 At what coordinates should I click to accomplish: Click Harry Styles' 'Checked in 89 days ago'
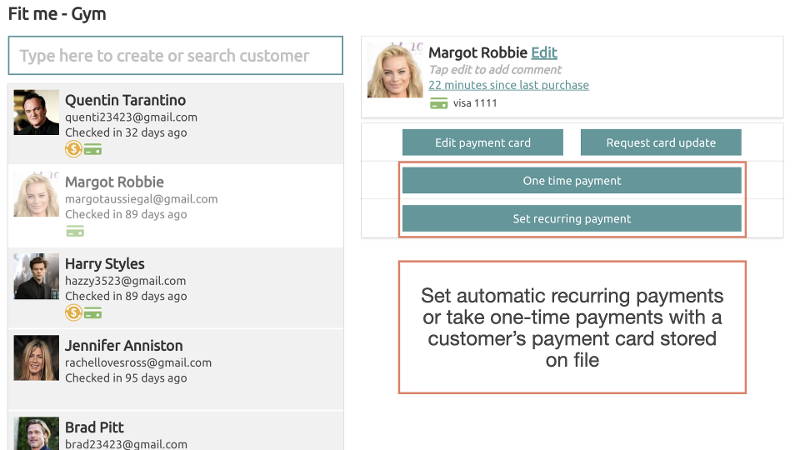coord(126,296)
